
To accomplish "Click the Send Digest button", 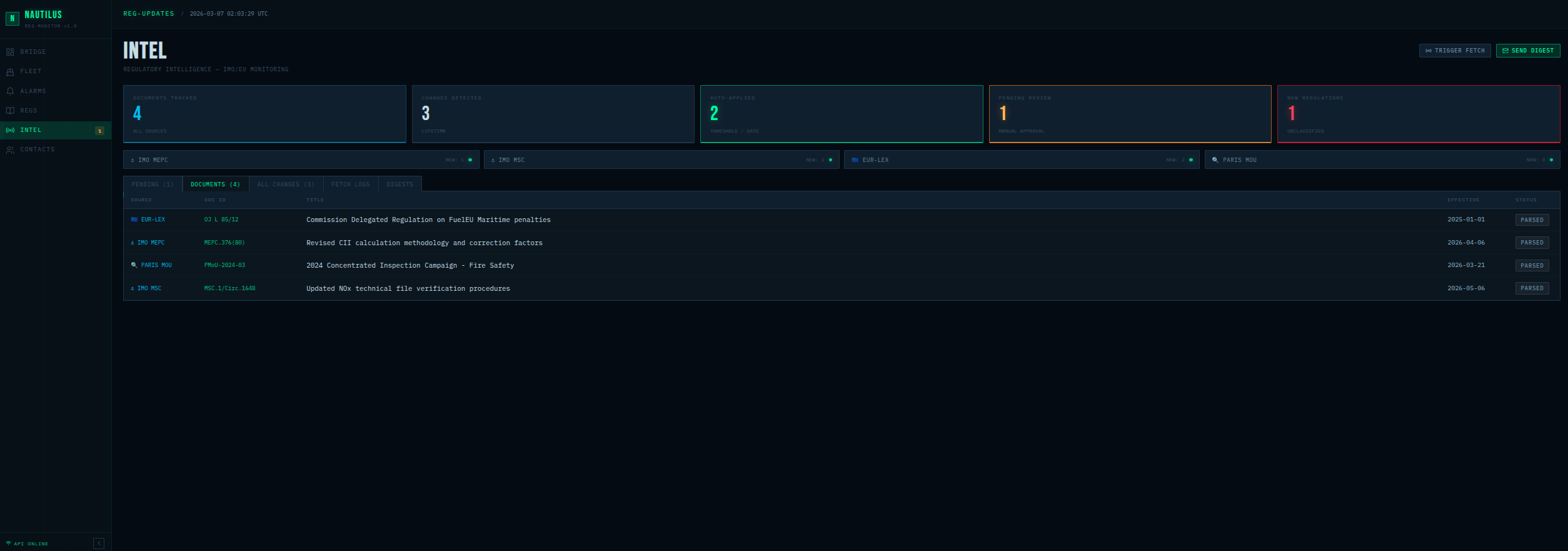I will [x=1527, y=51].
